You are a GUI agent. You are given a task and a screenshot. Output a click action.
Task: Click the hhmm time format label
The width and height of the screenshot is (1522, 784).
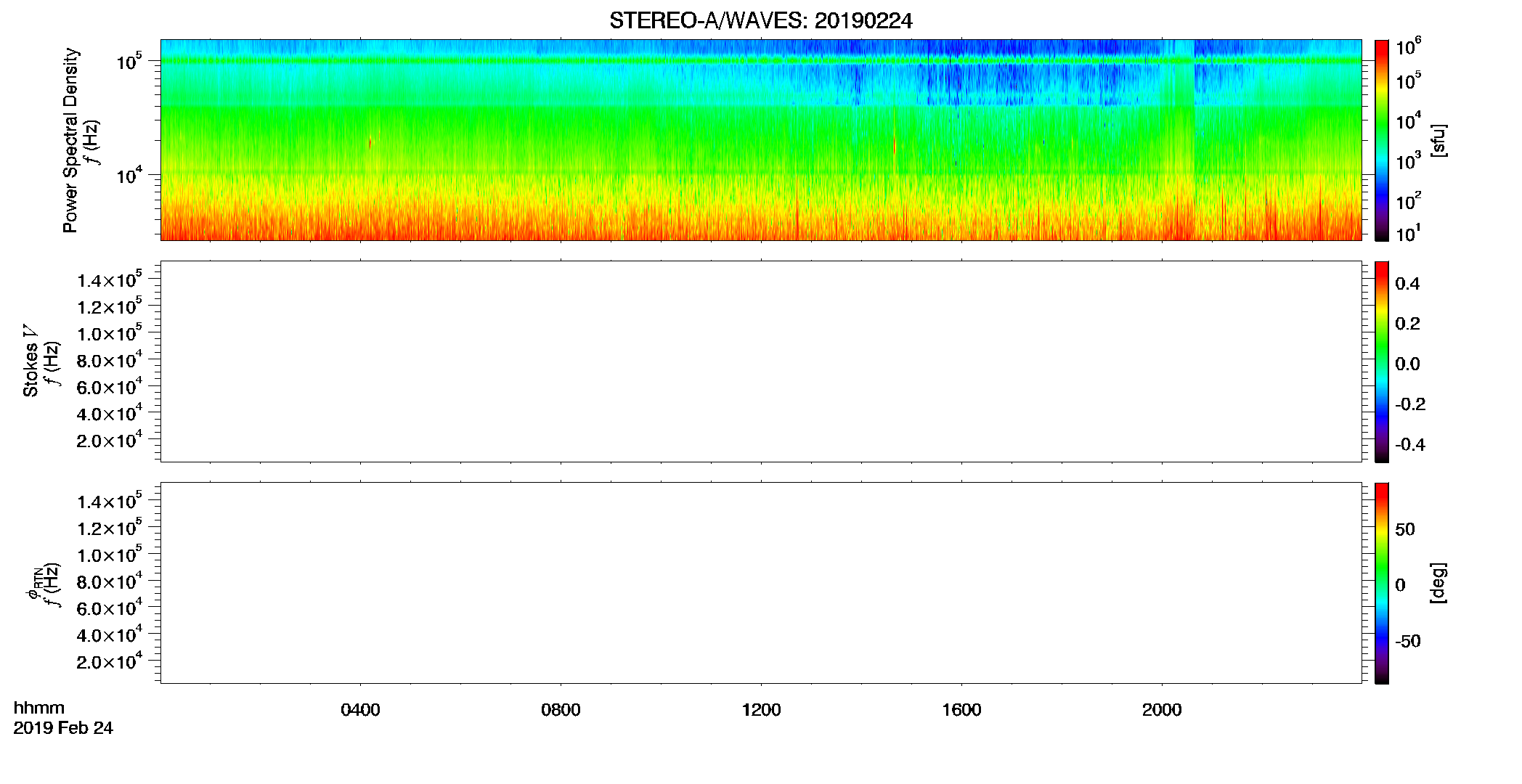[39, 708]
